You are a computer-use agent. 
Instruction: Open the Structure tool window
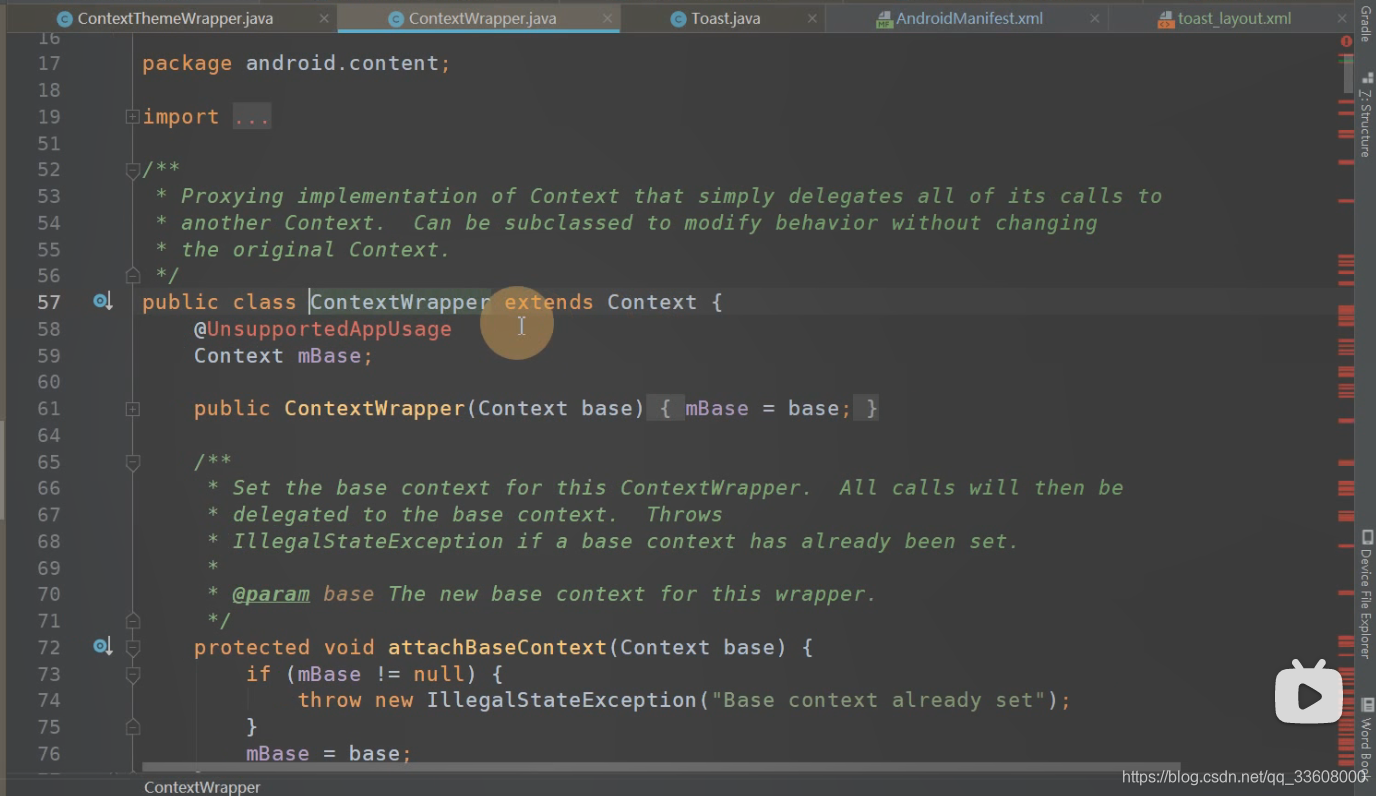(x=1365, y=115)
